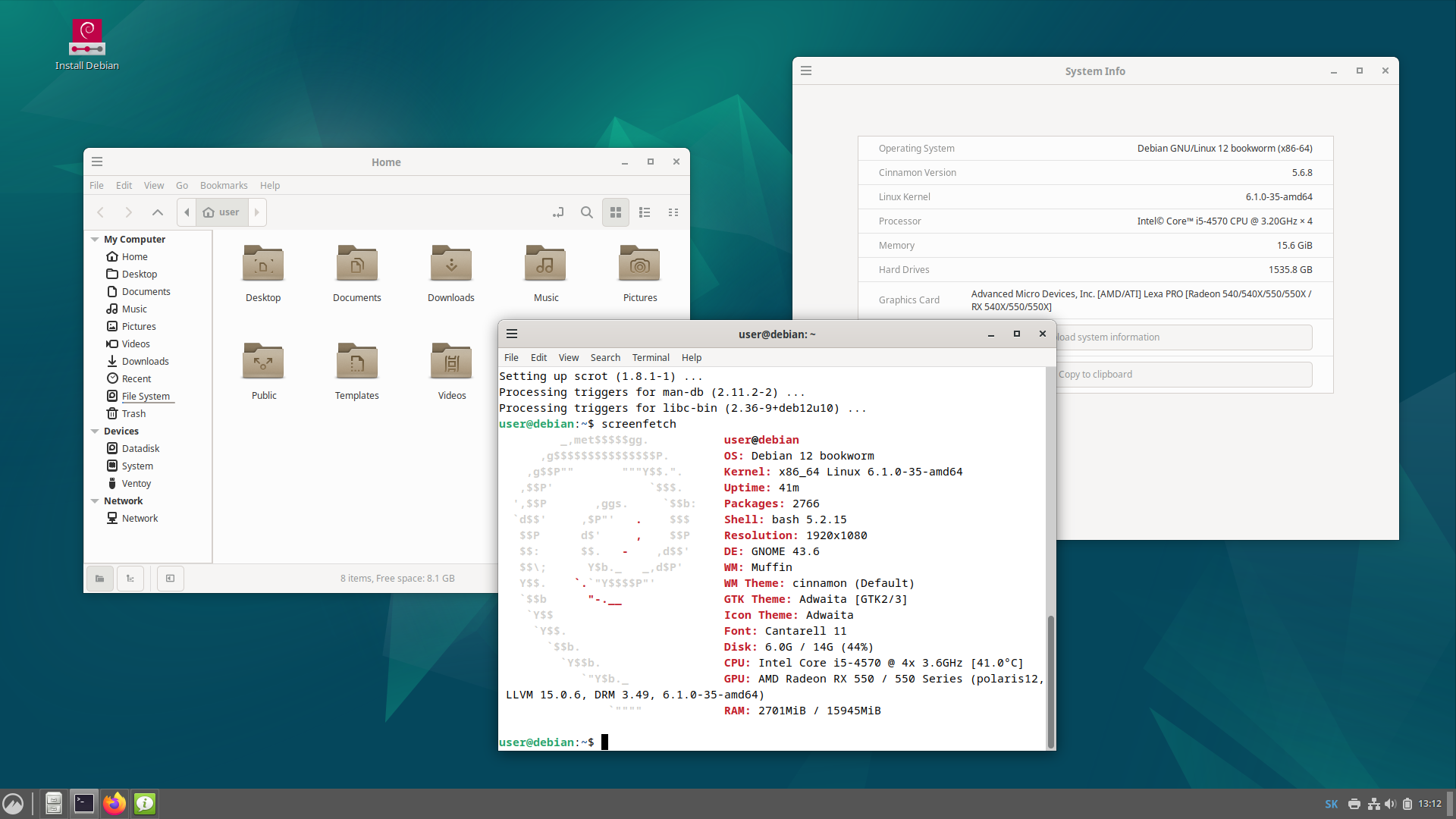1456x819 pixels.
Task: Open Trash in the sidebar
Action: tap(133, 414)
